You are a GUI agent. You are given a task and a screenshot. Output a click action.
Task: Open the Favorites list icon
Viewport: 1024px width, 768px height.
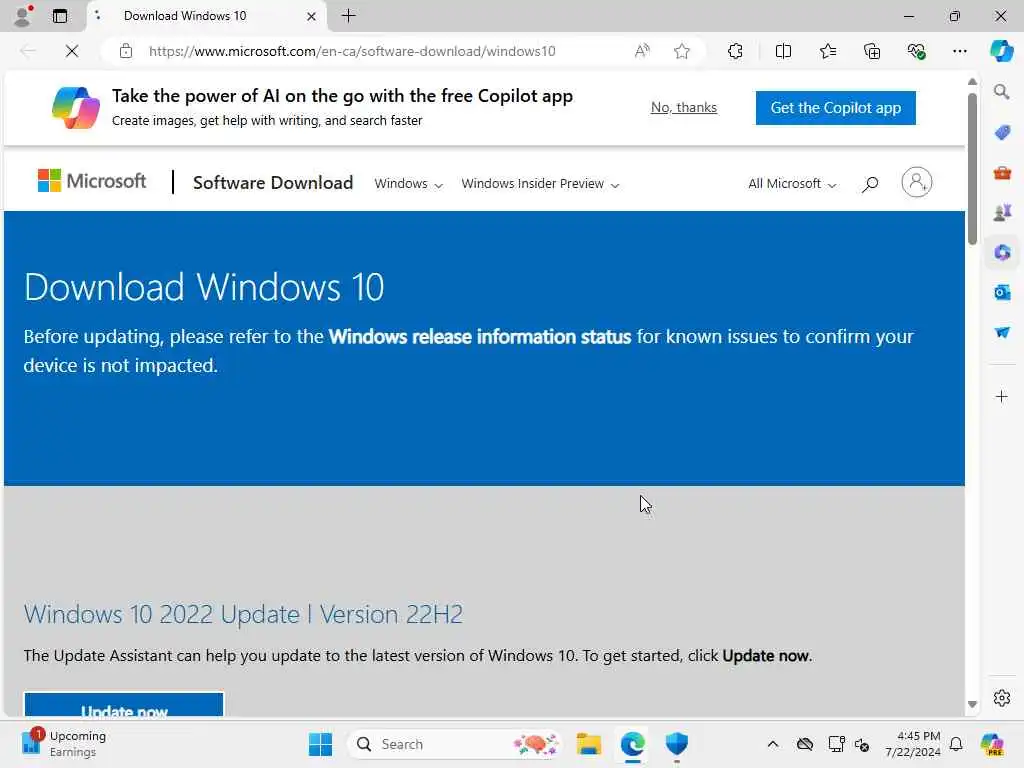pyautogui.click(x=827, y=51)
